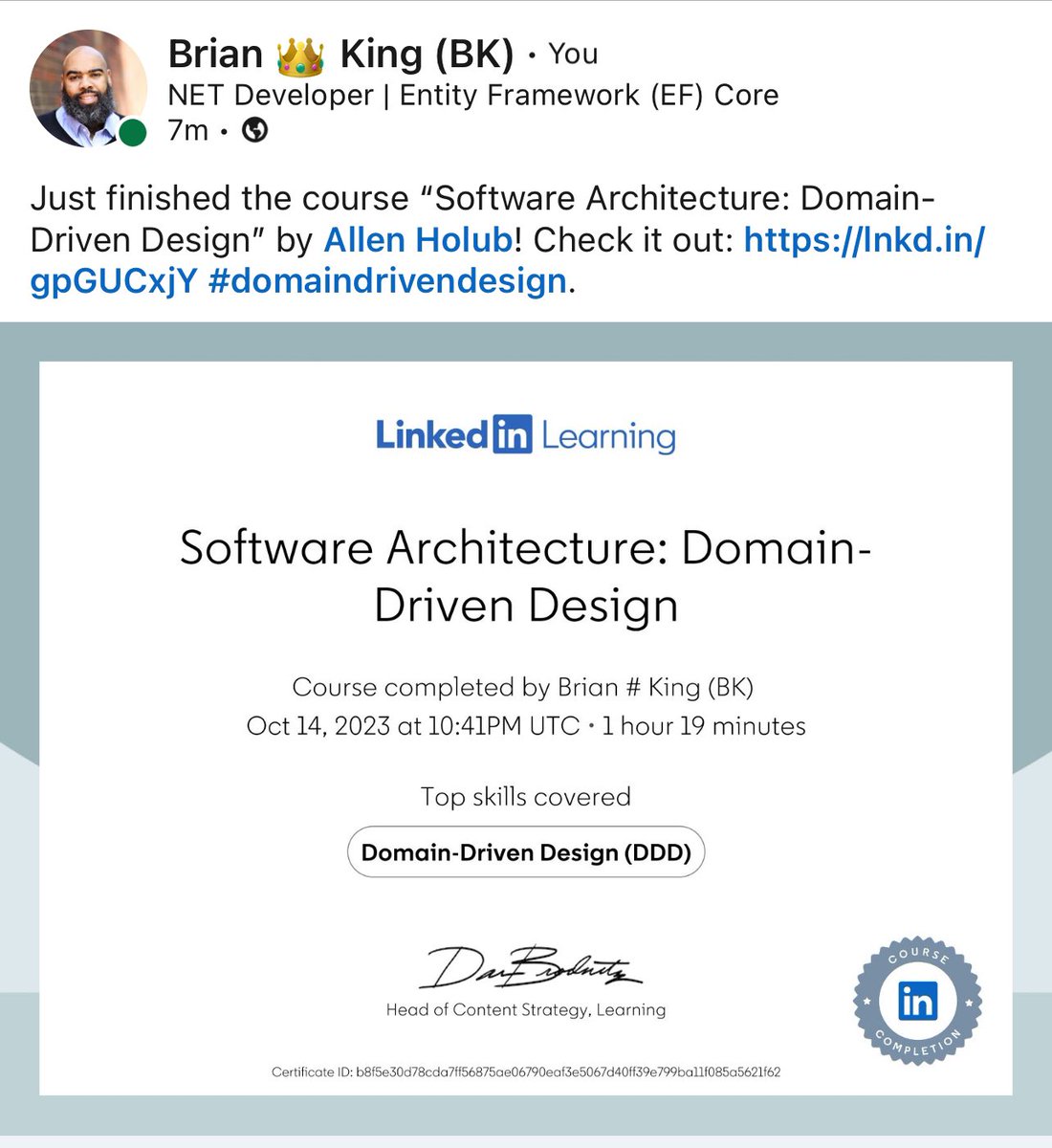Click the green online status dot
The image size is (1052, 1148).
pos(133,133)
